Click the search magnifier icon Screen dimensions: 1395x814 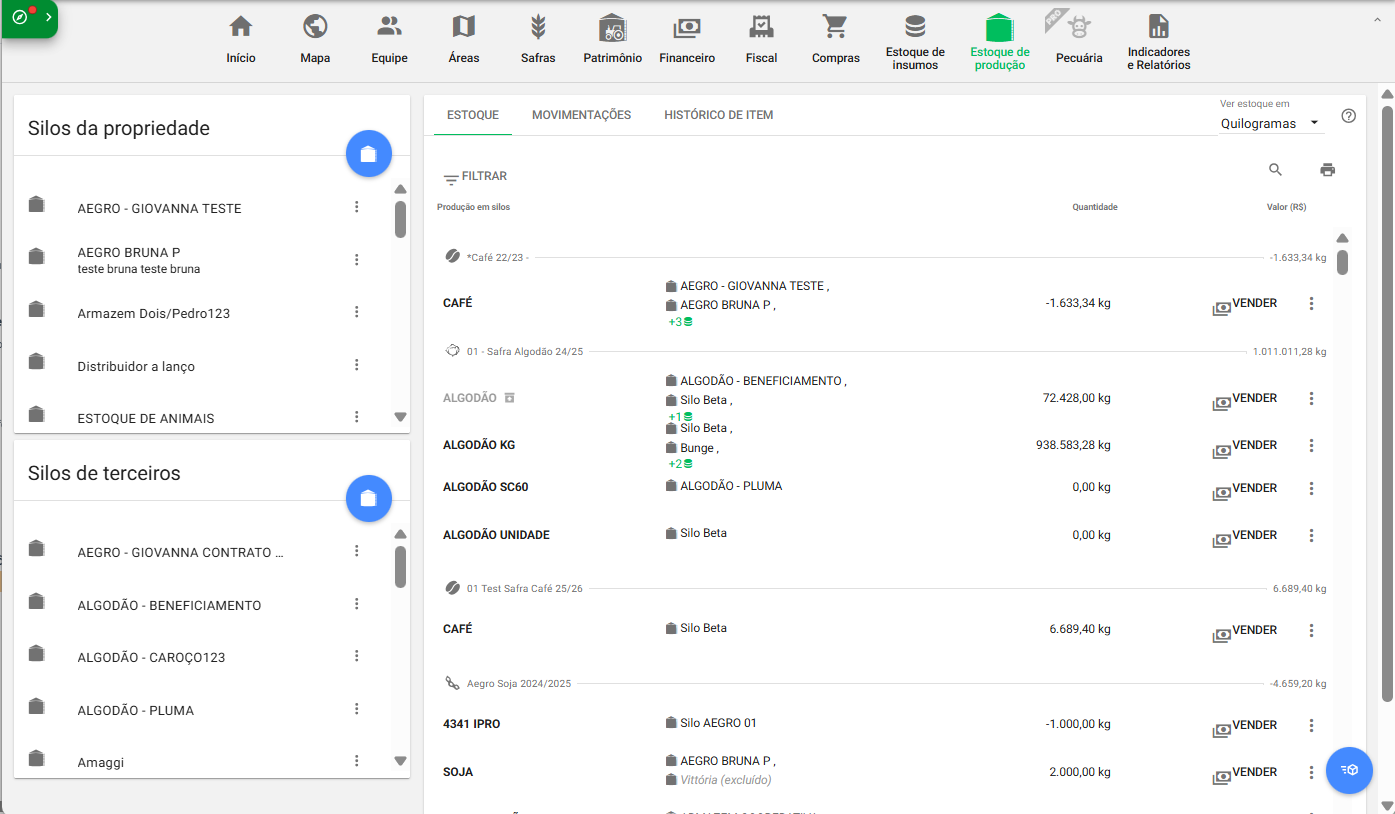(1275, 170)
